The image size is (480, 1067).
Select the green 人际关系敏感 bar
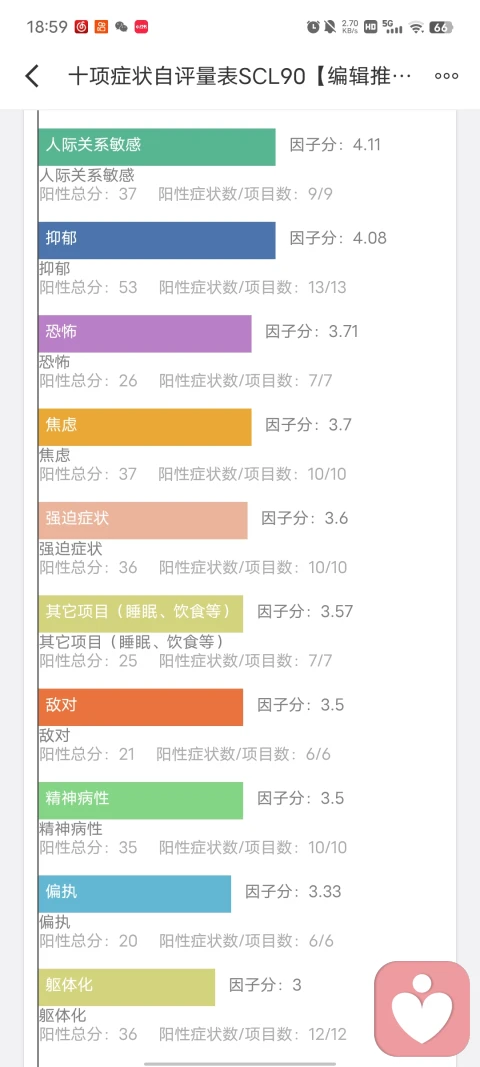tap(157, 146)
